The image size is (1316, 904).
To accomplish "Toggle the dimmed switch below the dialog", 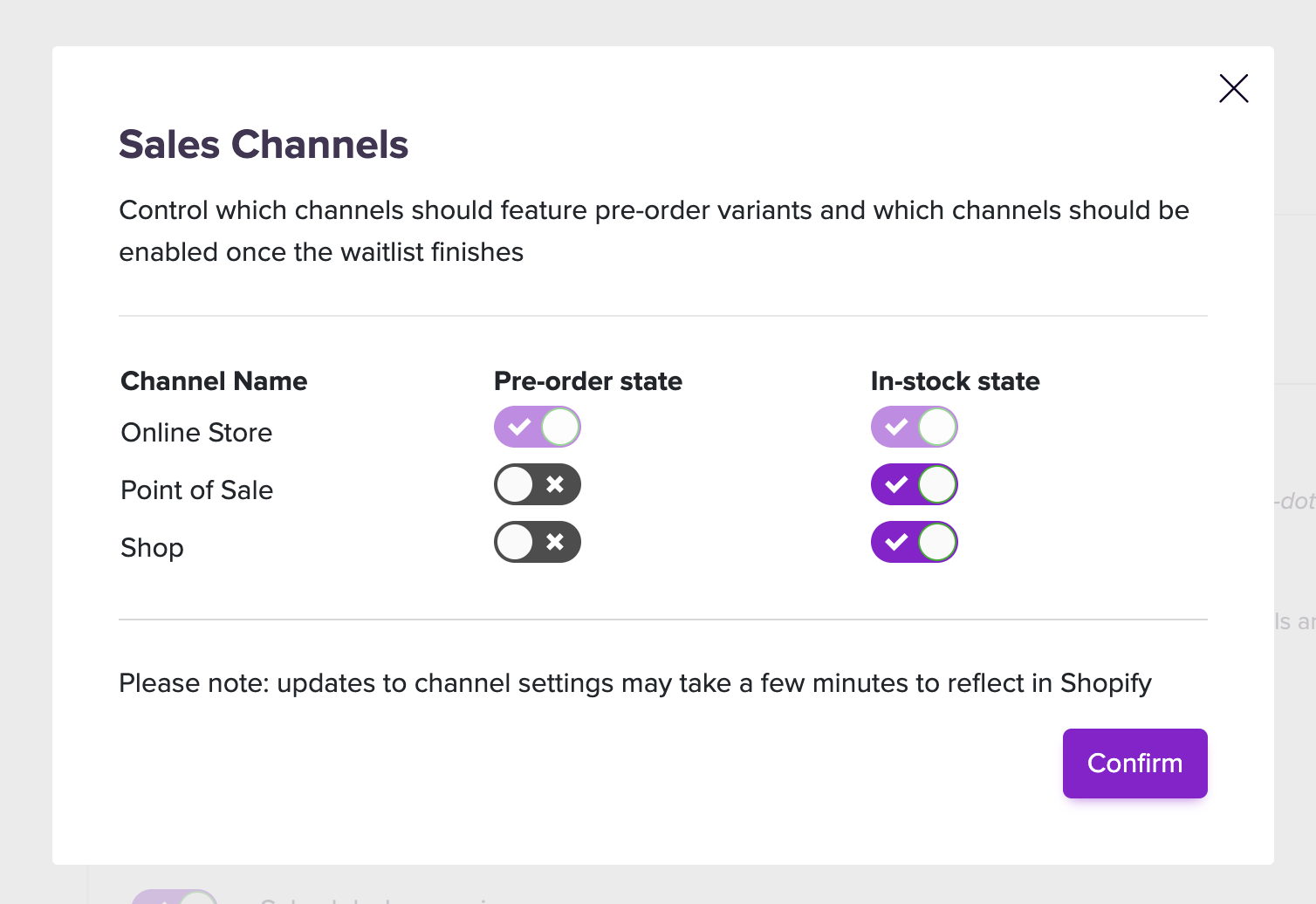I will [x=175, y=897].
